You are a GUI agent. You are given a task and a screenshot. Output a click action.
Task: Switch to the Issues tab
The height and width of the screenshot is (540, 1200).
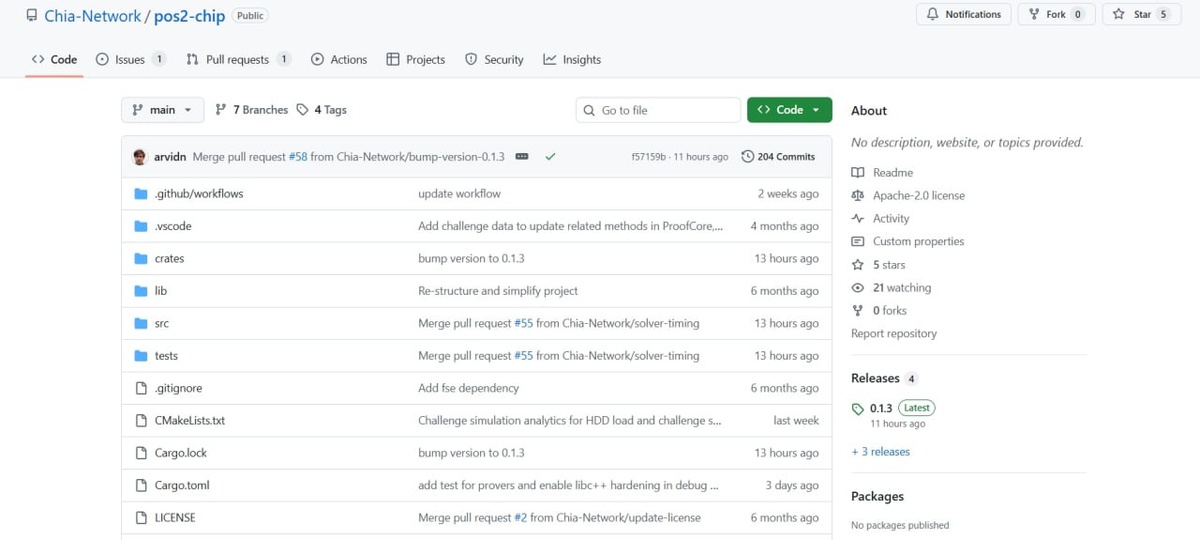130,59
